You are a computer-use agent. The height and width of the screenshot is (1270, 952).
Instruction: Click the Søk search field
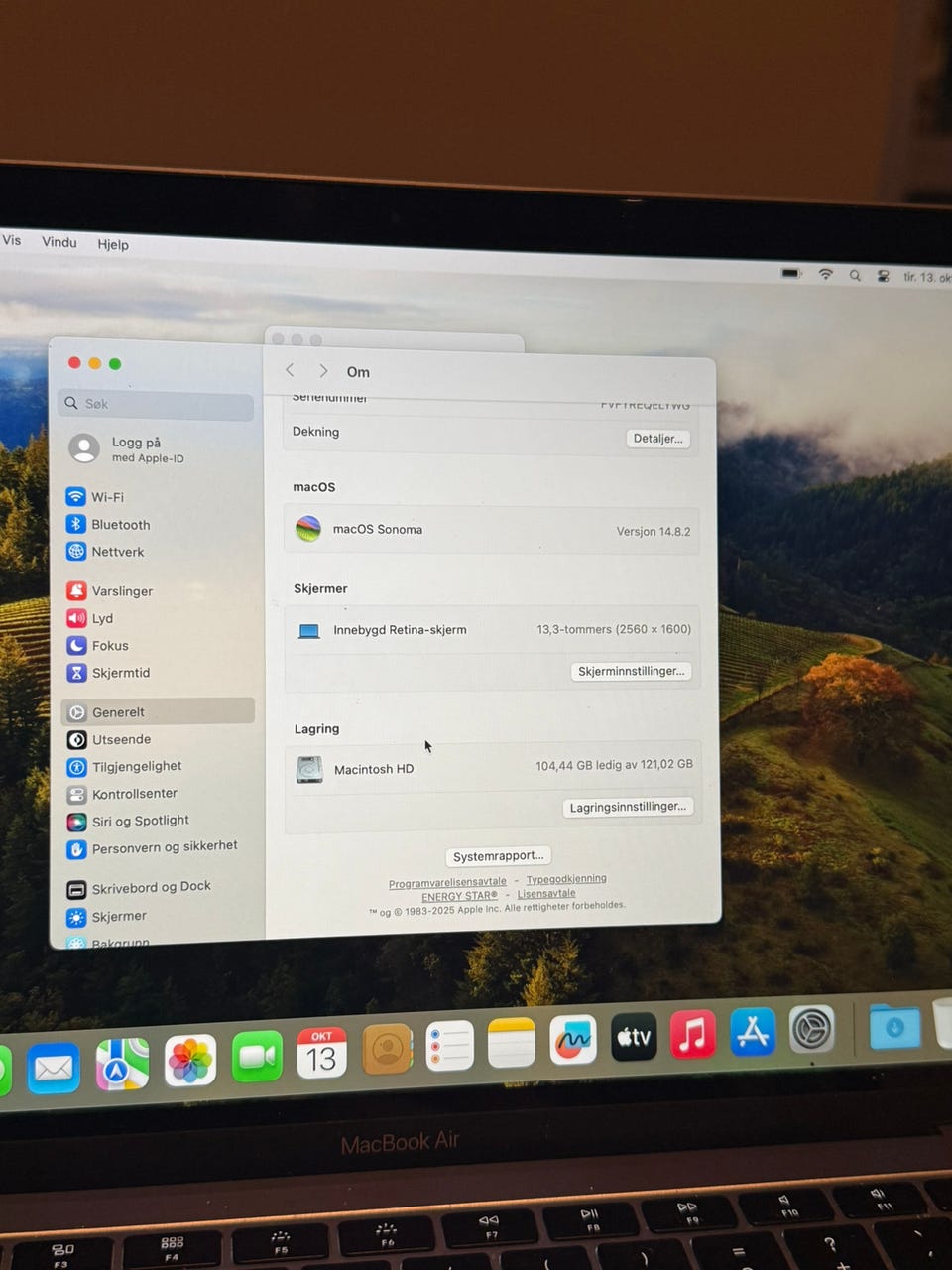point(157,404)
